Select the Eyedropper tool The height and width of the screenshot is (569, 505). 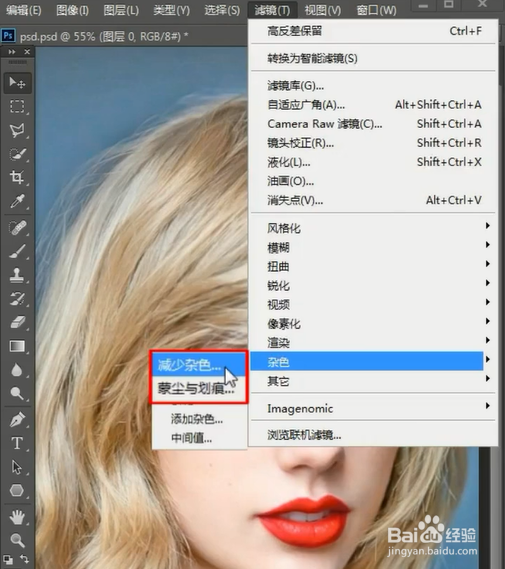click(x=17, y=201)
